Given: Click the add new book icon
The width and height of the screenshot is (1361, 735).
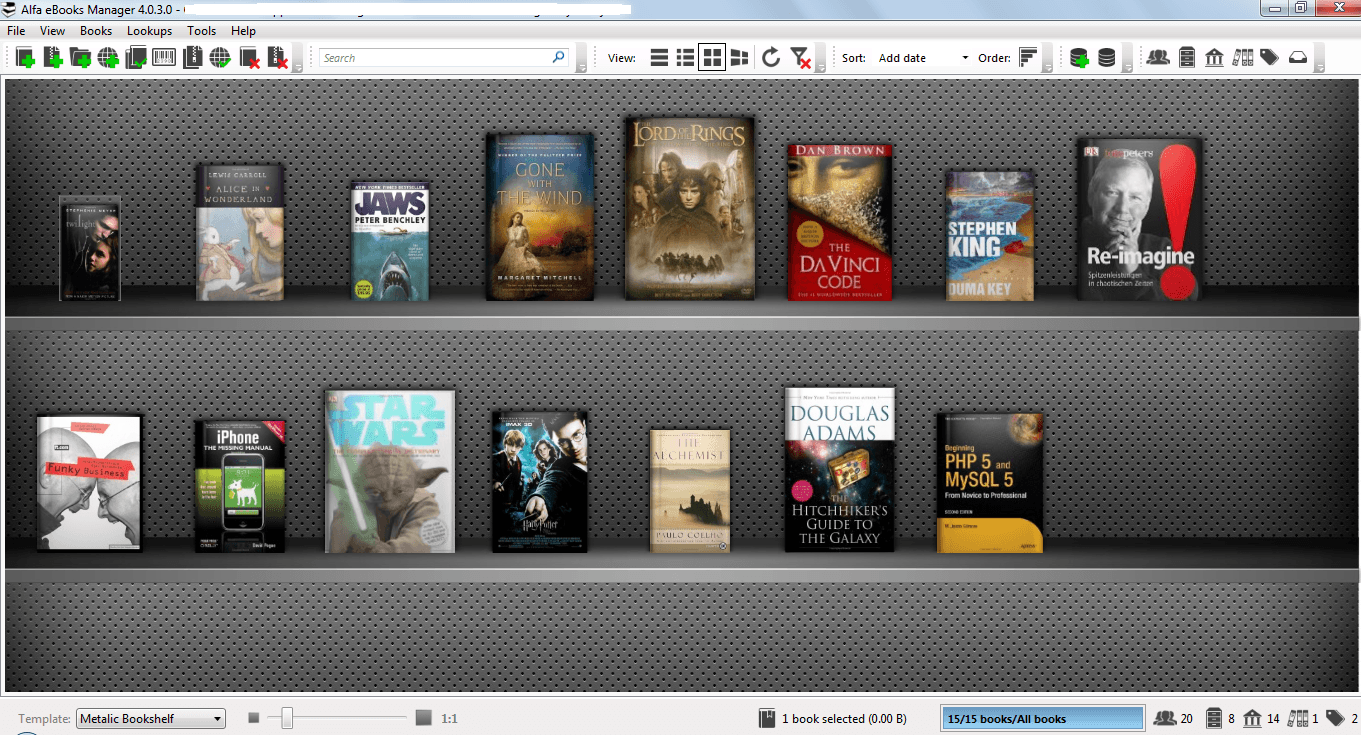Looking at the screenshot, I should coord(25,58).
